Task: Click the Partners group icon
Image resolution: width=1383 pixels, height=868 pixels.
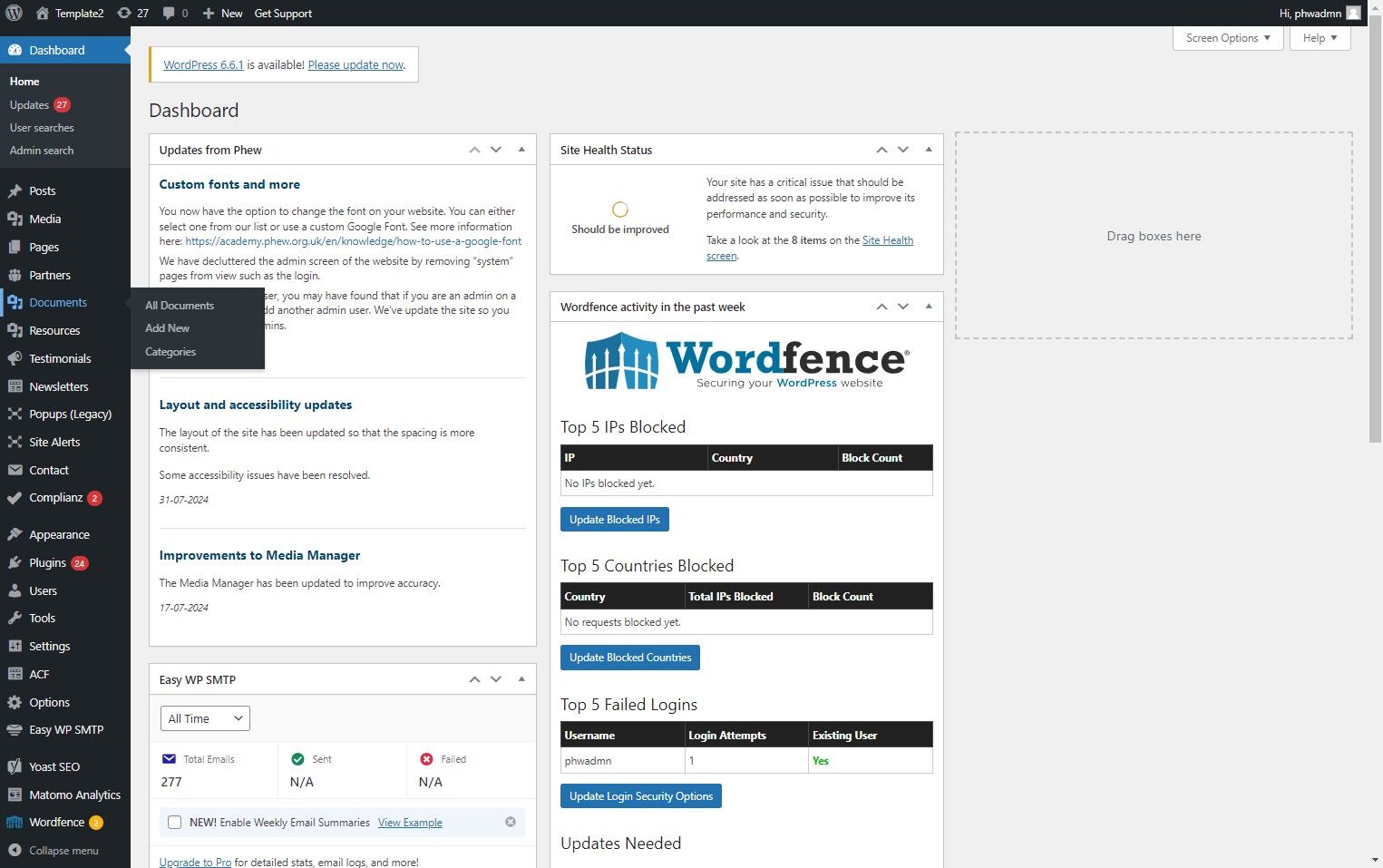Action: pos(15,275)
